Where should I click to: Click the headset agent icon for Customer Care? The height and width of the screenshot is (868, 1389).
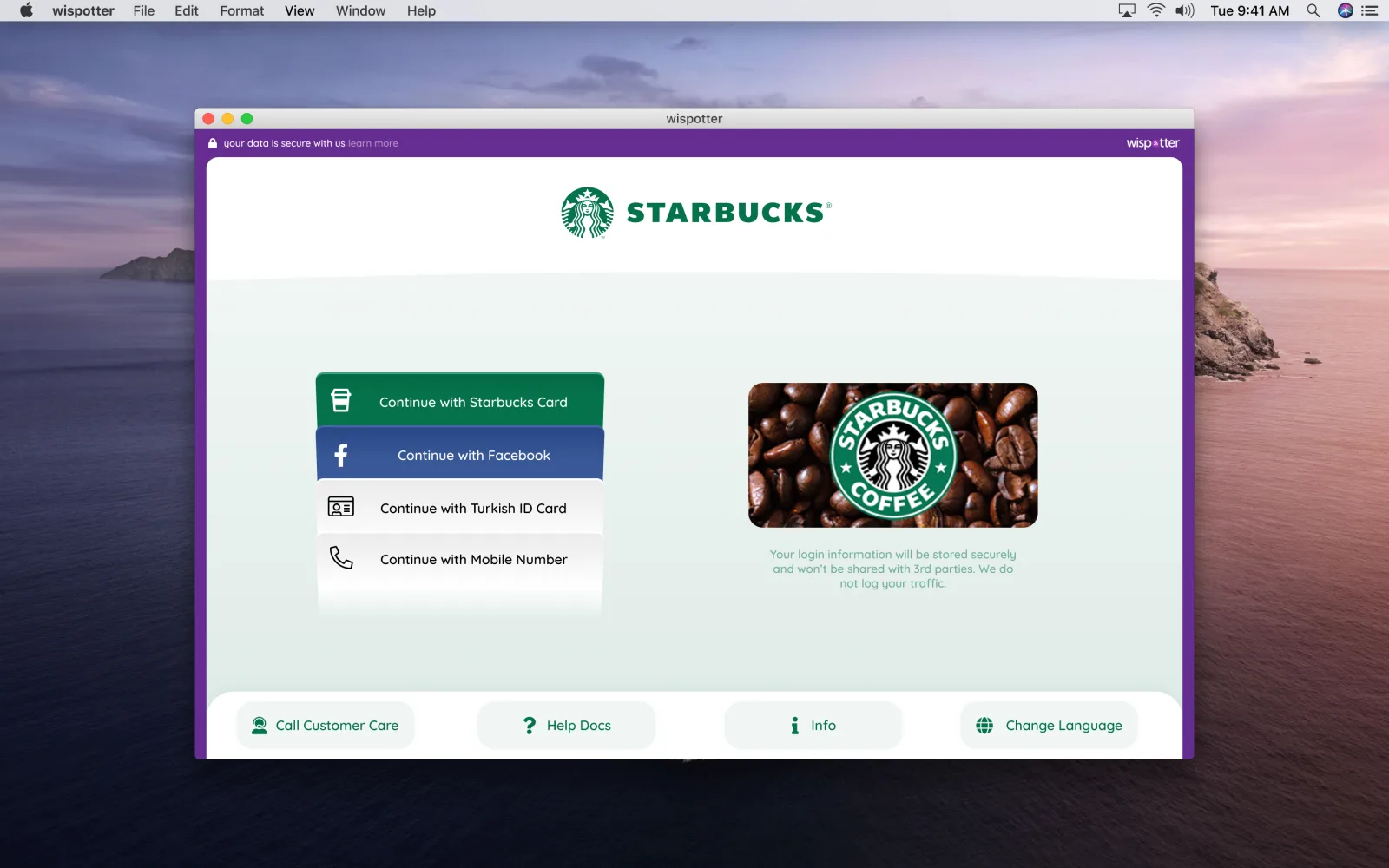(x=259, y=726)
